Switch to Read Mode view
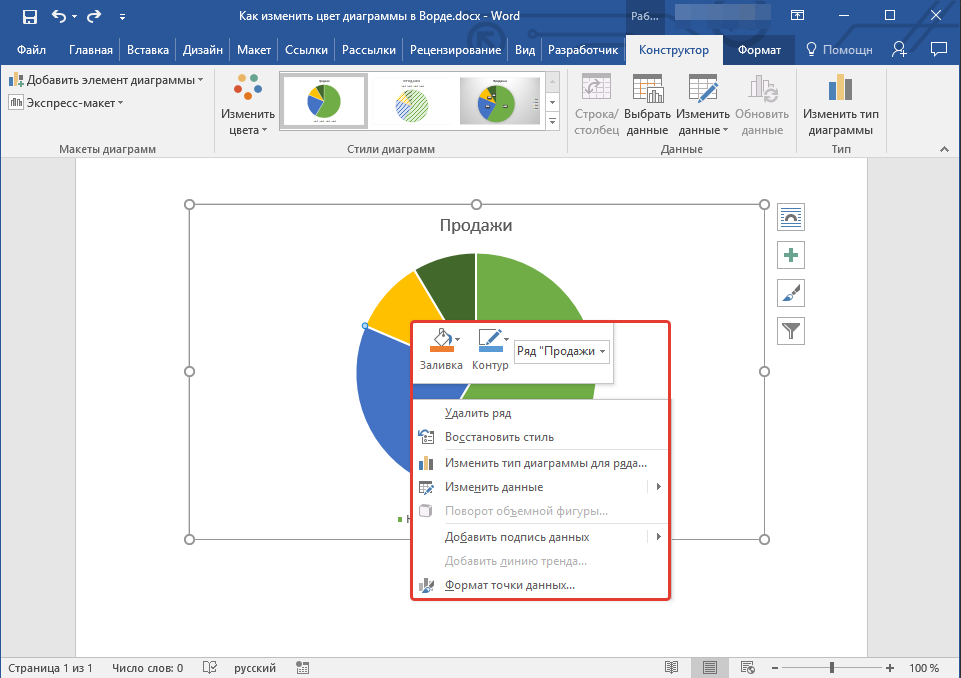The height and width of the screenshot is (678, 961). (x=672, y=668)
